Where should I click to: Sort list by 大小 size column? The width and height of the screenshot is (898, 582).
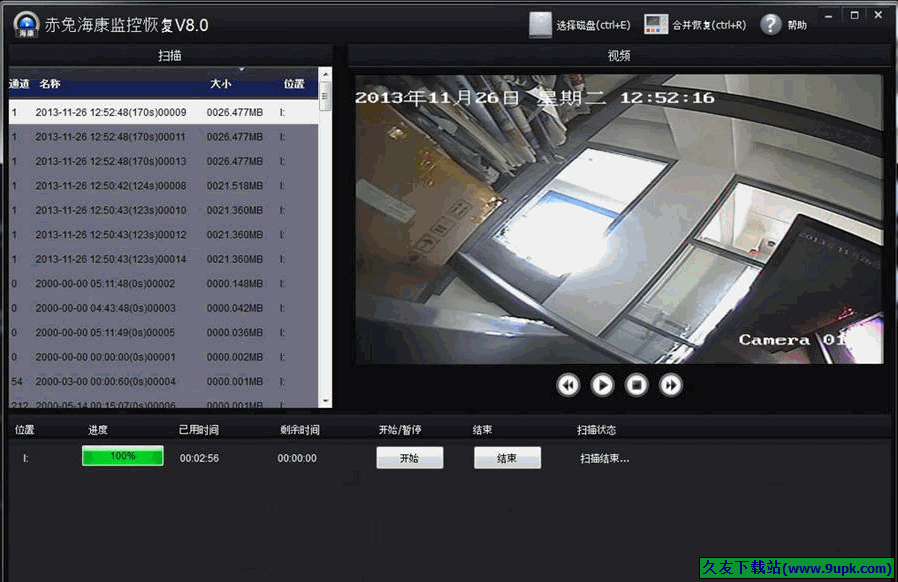click(220, 84)
